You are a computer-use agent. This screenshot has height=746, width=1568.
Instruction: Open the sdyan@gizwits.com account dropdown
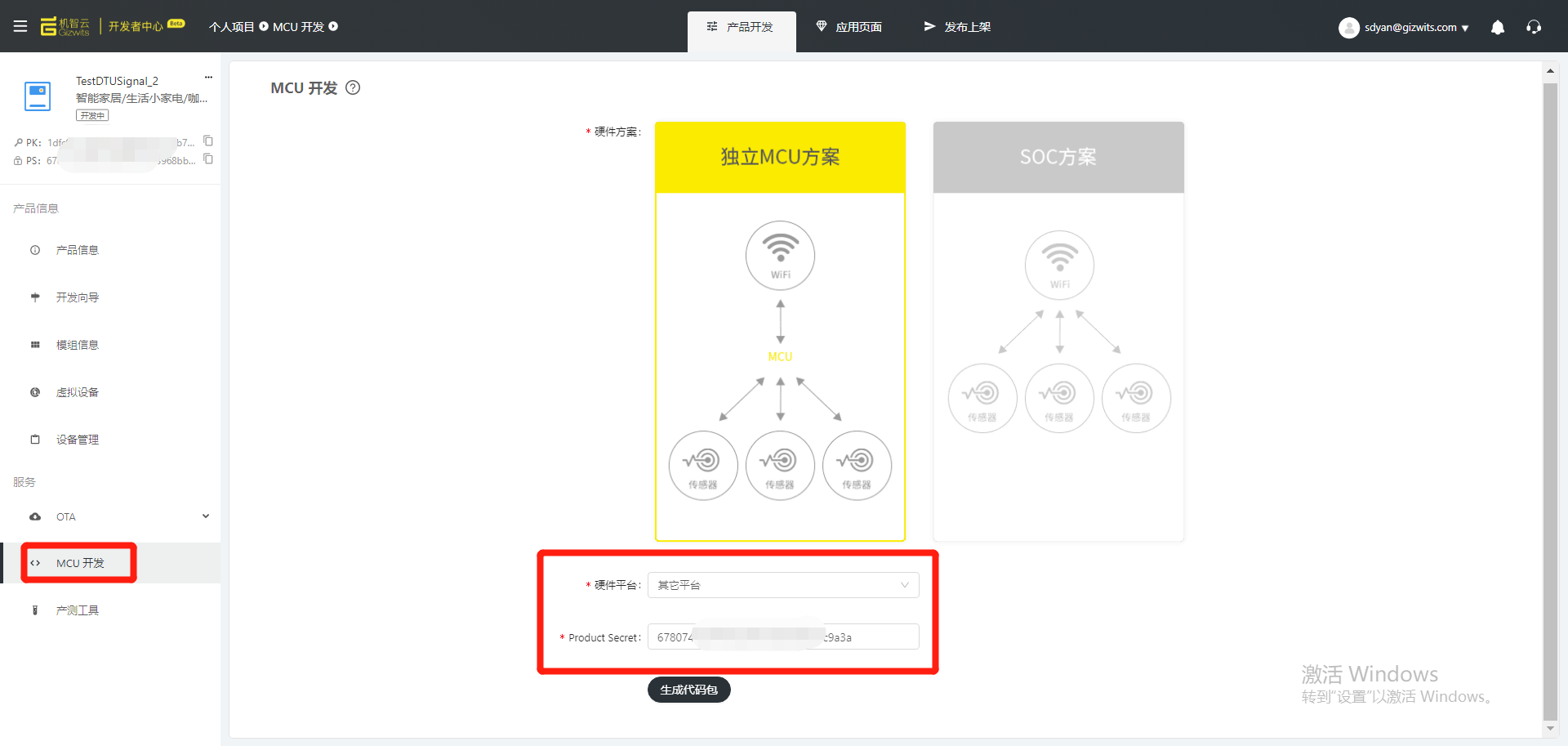[1403, 27]
